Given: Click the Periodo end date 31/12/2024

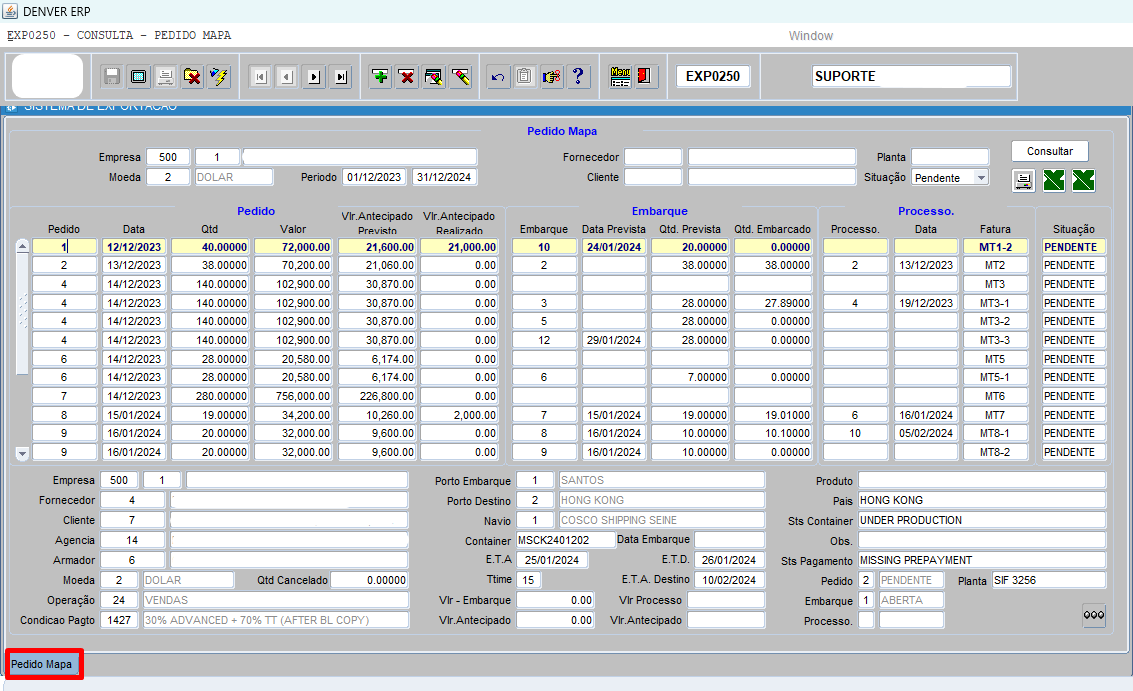Looking at the screenshot, I should [444, 177].
